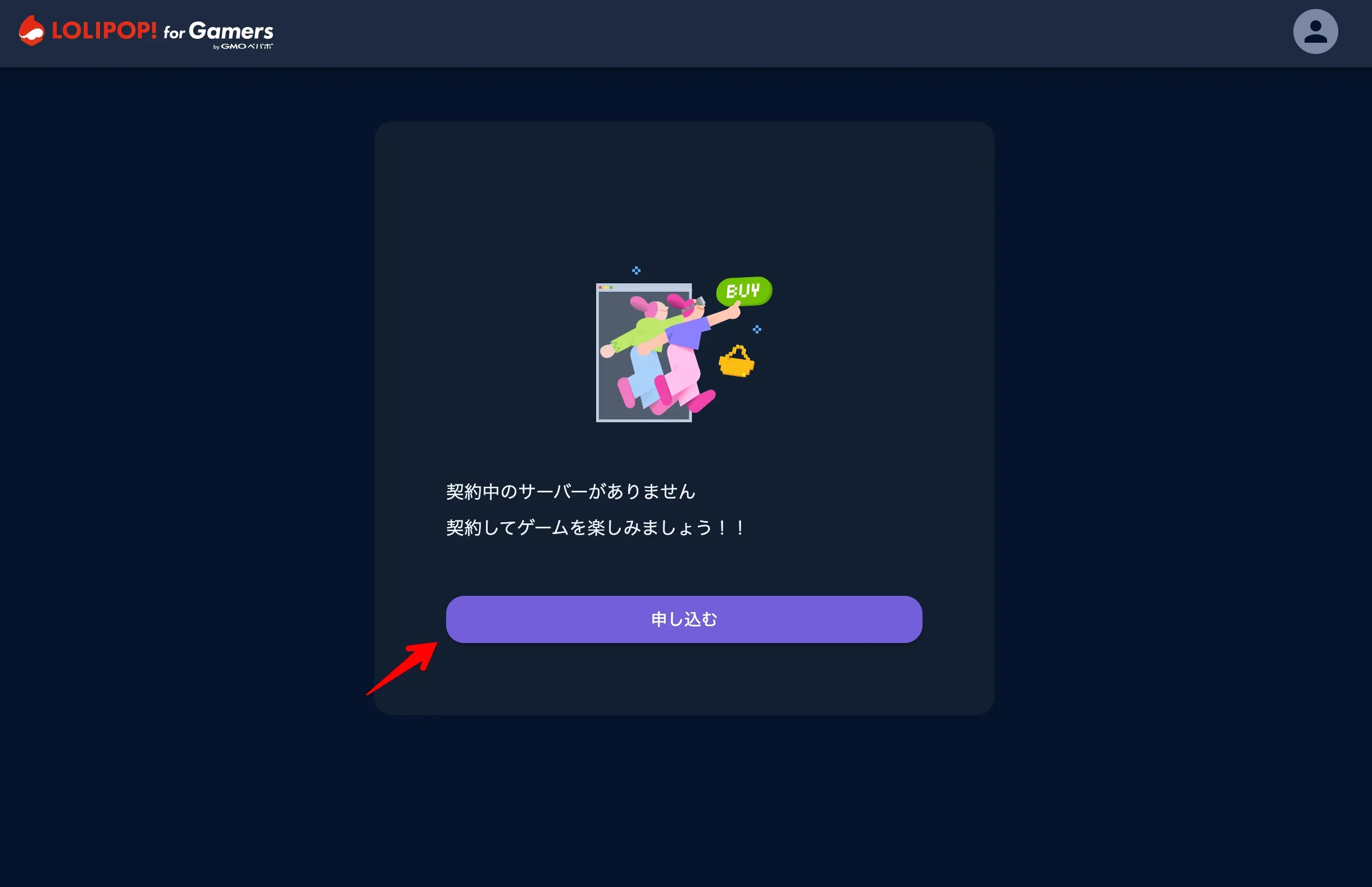Open the user account avatar menu

click(x=1315, y=31)
